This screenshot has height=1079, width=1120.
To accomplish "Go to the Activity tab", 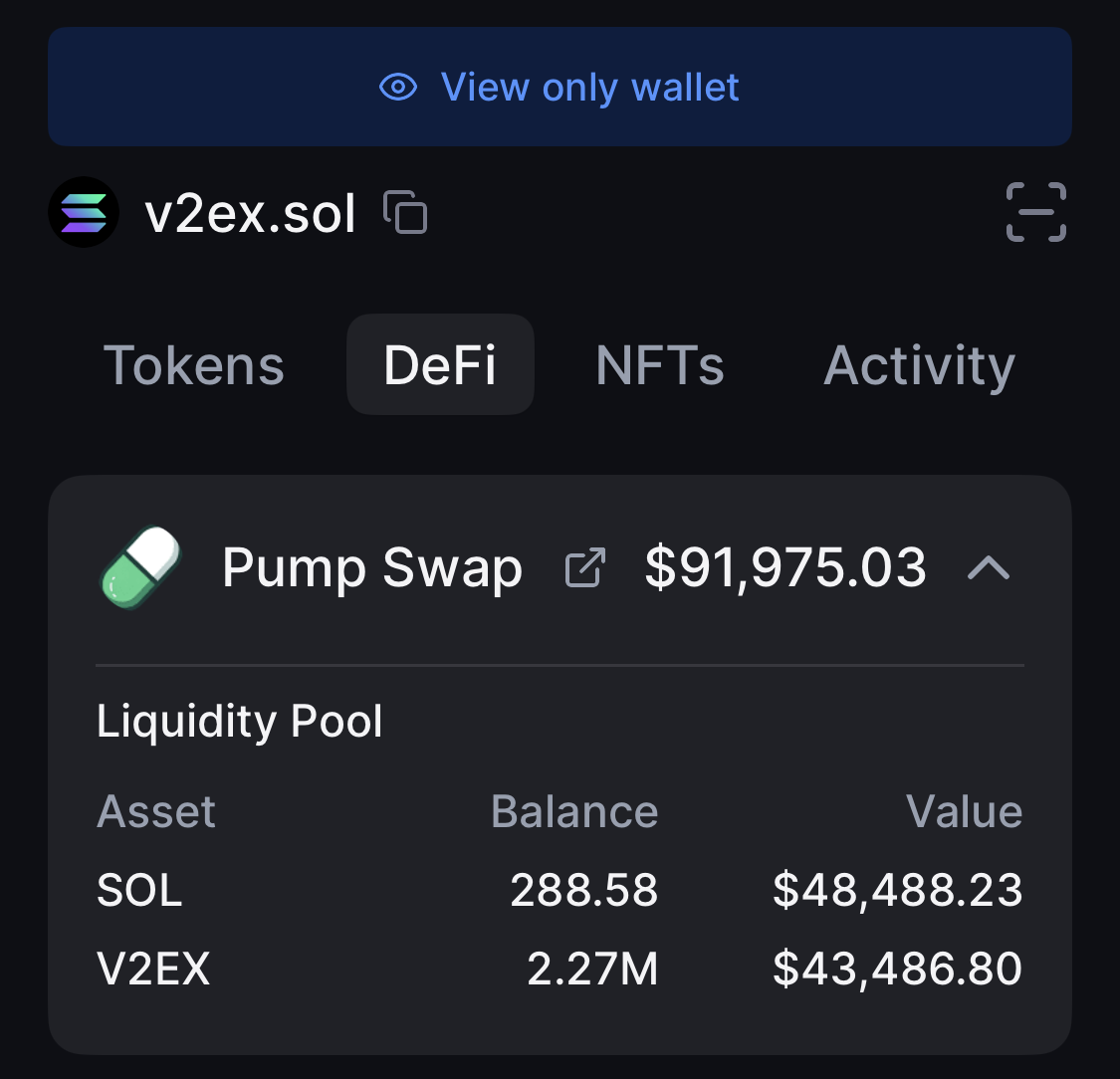I will point(919,365).
